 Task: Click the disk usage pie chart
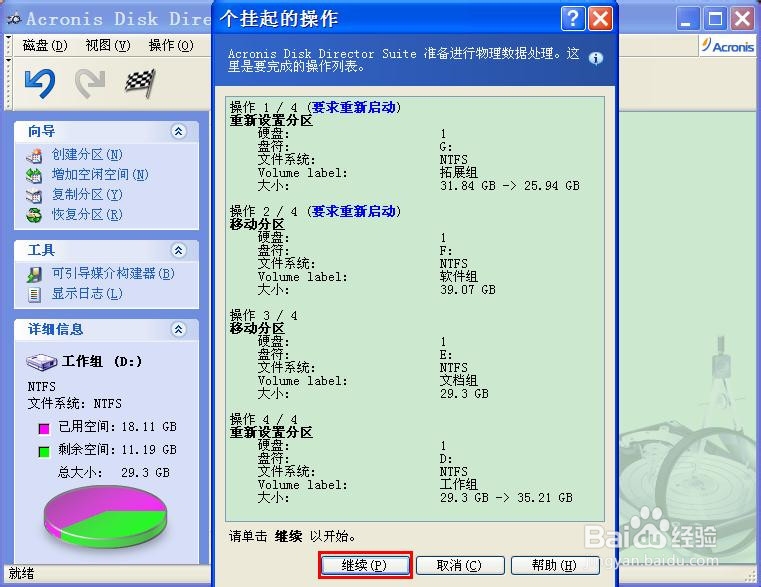click(x=105, y=515)
